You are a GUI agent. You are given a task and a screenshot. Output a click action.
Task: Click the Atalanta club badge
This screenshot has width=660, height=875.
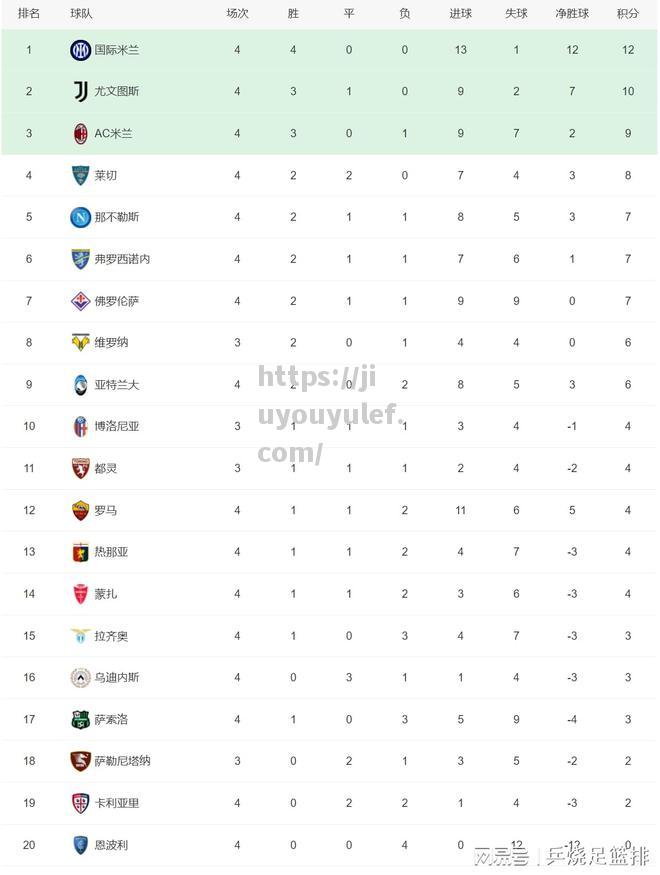tap(80, 385)
